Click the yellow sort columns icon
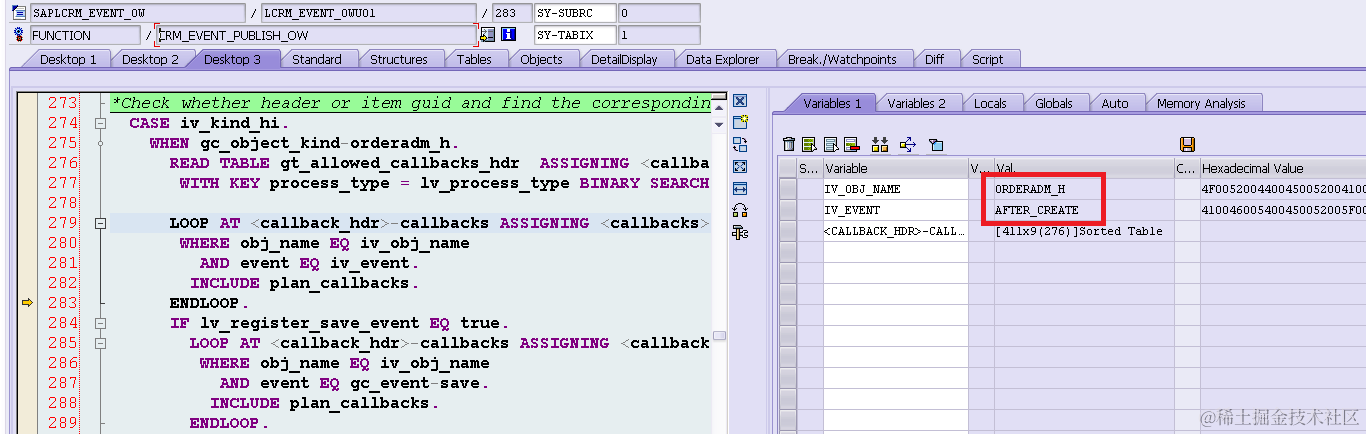1366x434 pixels. click(x=880, y=145)
